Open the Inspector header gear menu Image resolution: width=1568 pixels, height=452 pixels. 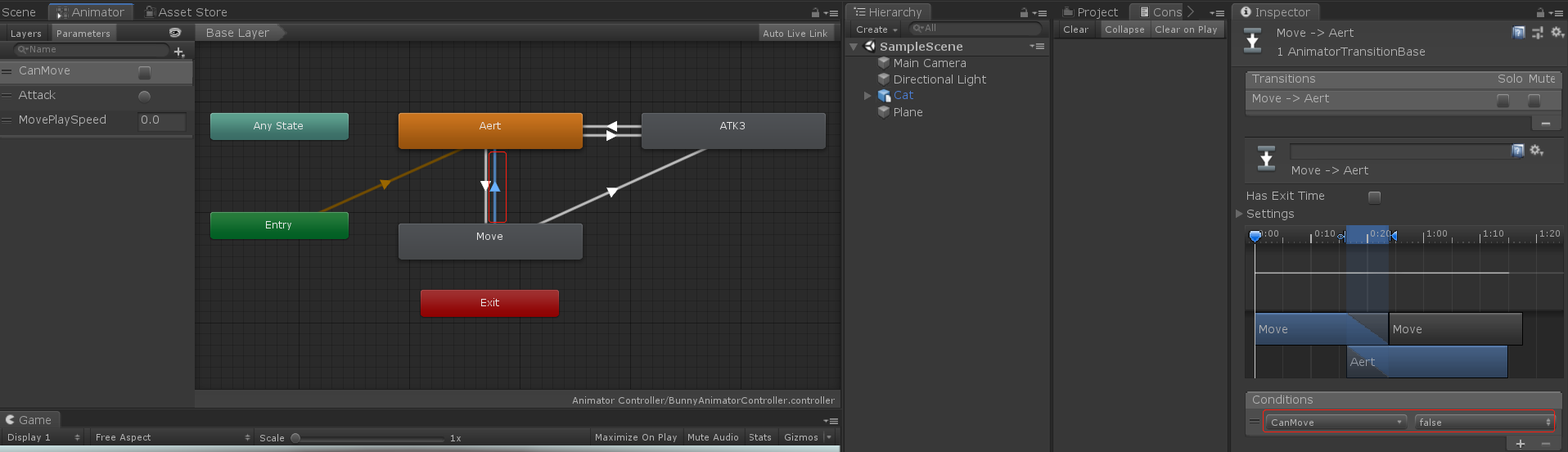coord(1557,33)
